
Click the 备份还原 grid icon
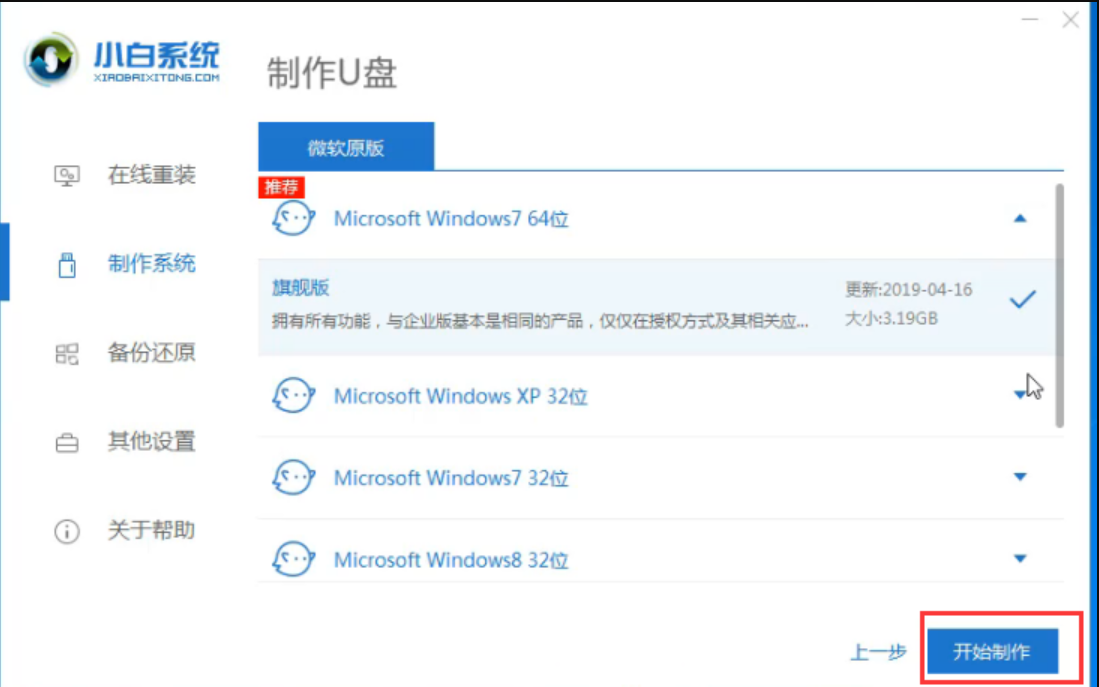pyautogui.click(x=67, y=353)
